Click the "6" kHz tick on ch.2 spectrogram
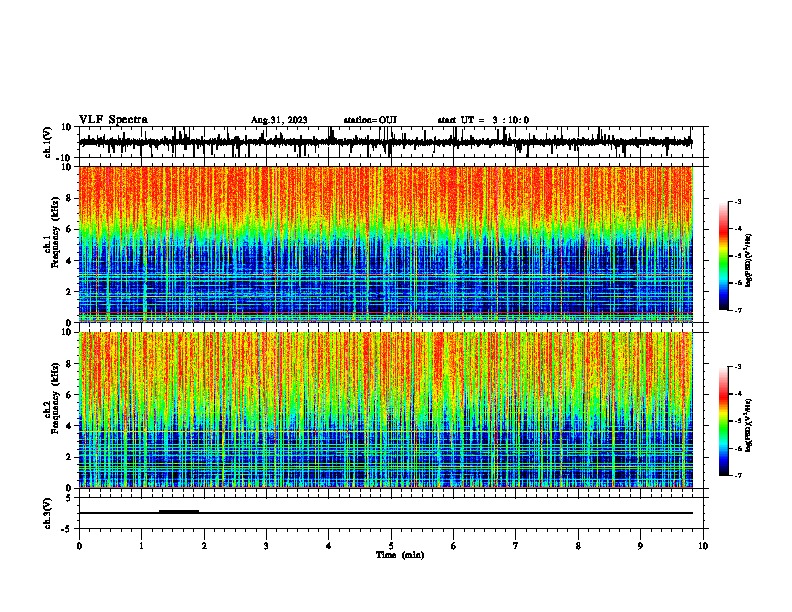792x612 pixels. (x=69, y=395)
